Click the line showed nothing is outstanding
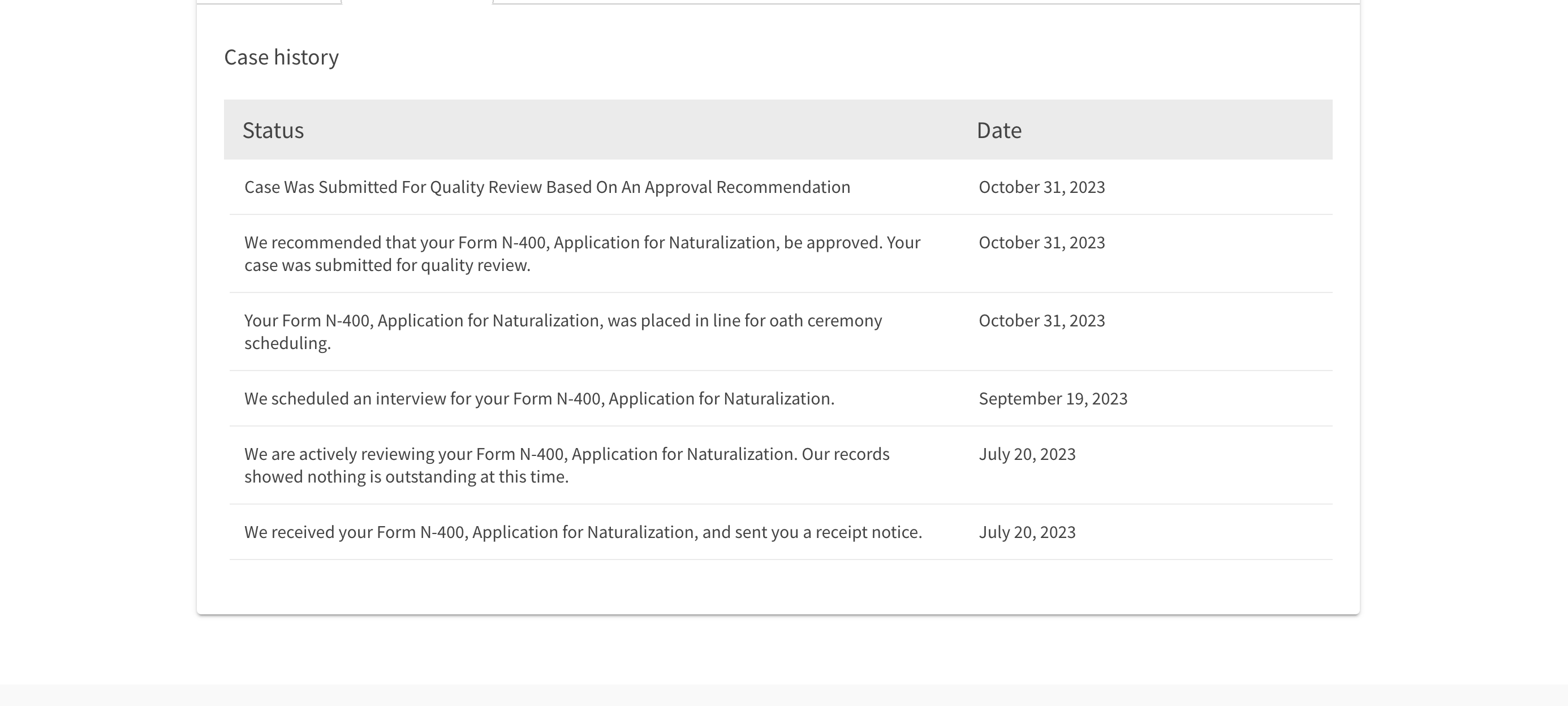This screenshot has height=706, width=1568. 406,476
